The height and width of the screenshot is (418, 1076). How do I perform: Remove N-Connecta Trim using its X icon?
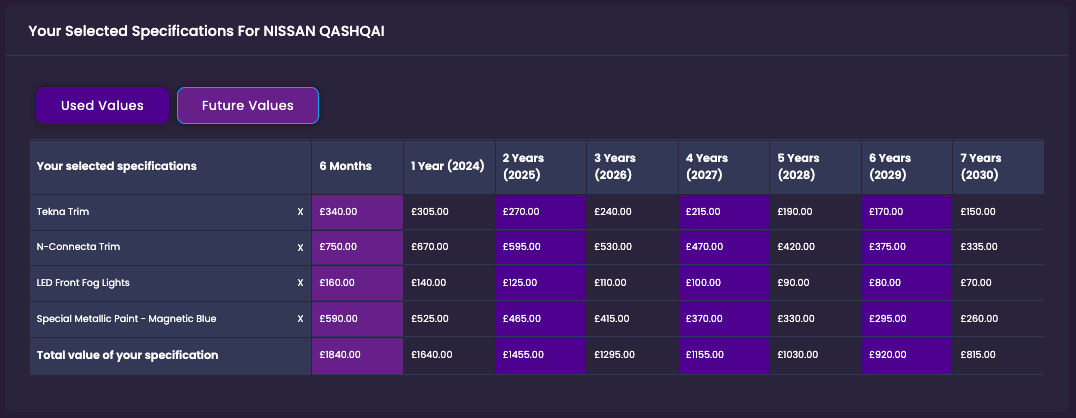(300, 247)
